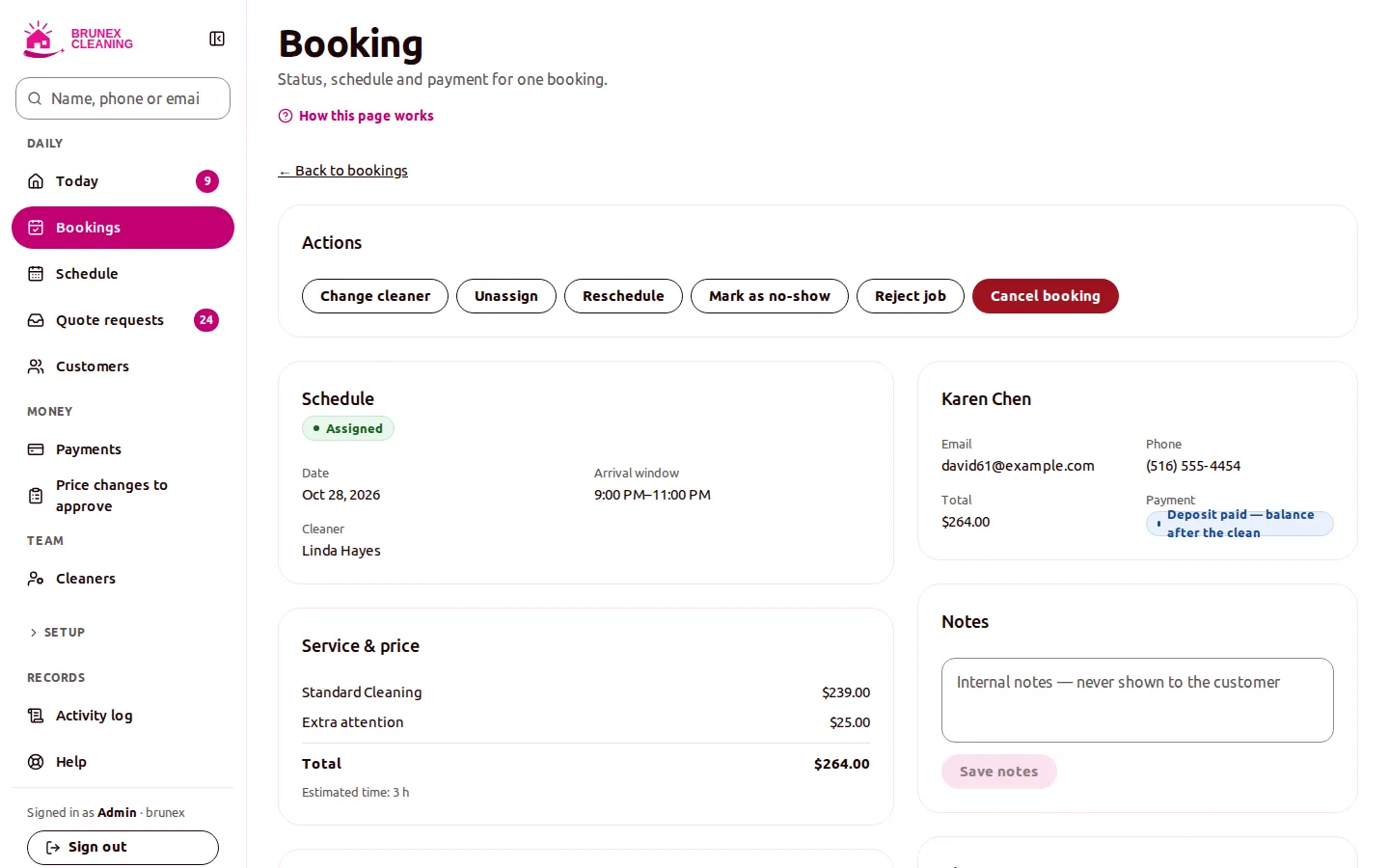Unassign the cleaner from booking
The width and height of the screenshot is (1389, 868).
[x=506, y=296]
